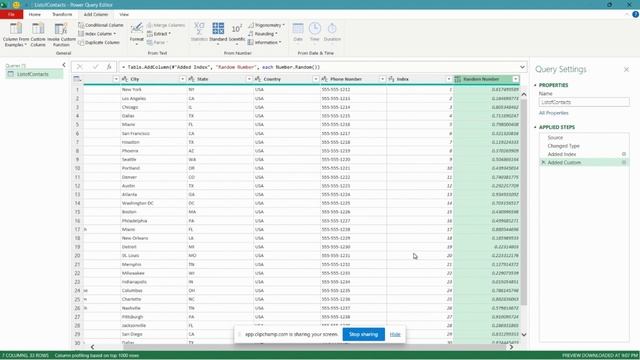Screen dimensions: 640x360
Task: Click the horizontal scrollbar left arrow
Action: coord(92,347)
